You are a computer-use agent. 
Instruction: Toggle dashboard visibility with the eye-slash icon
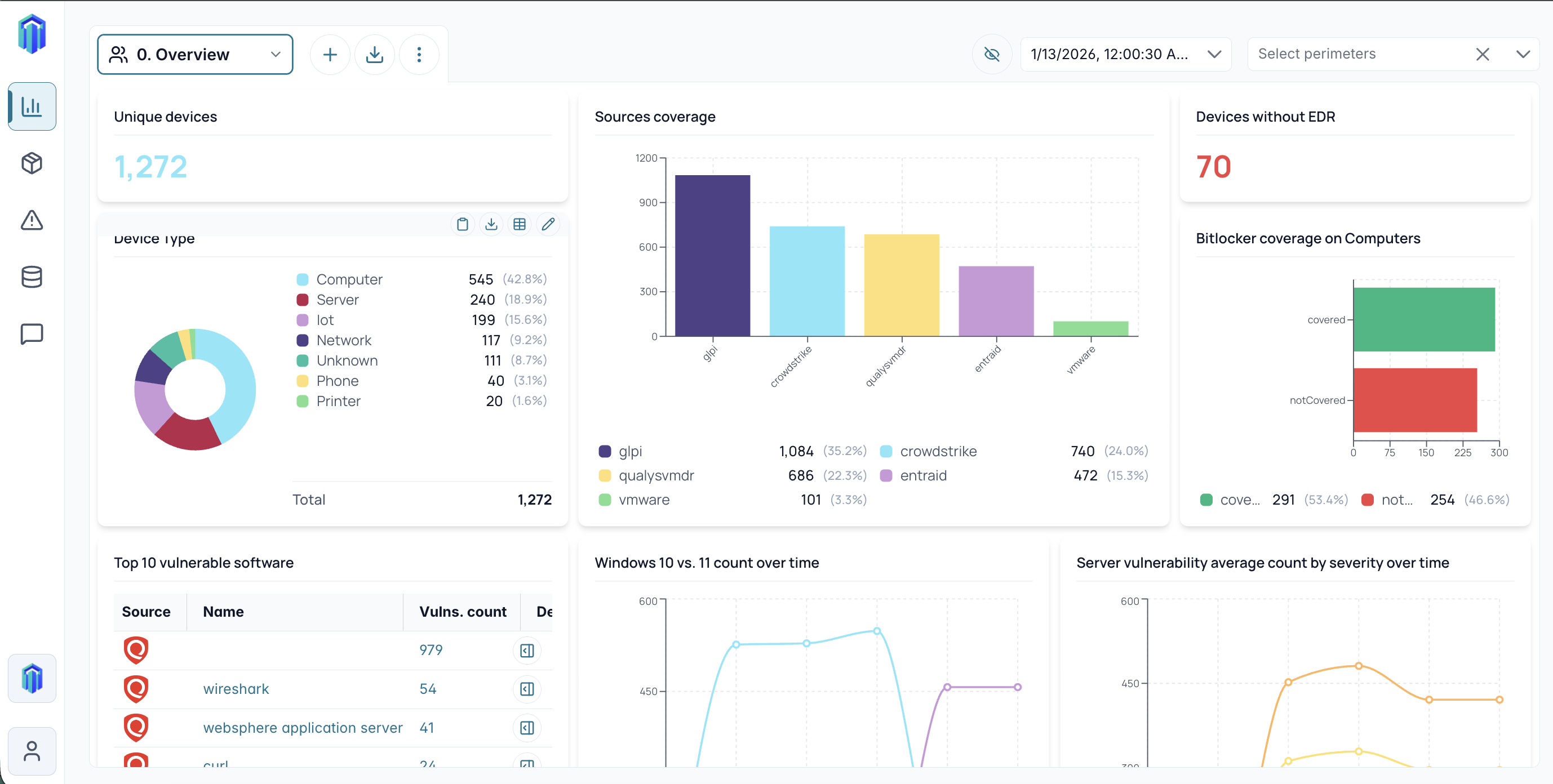point(992,54)
